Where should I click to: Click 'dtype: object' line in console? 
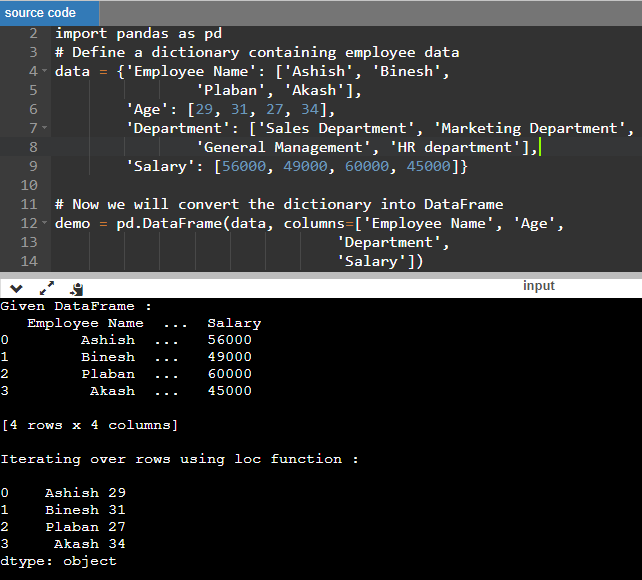pyautogui.click(x=58, y=561)
